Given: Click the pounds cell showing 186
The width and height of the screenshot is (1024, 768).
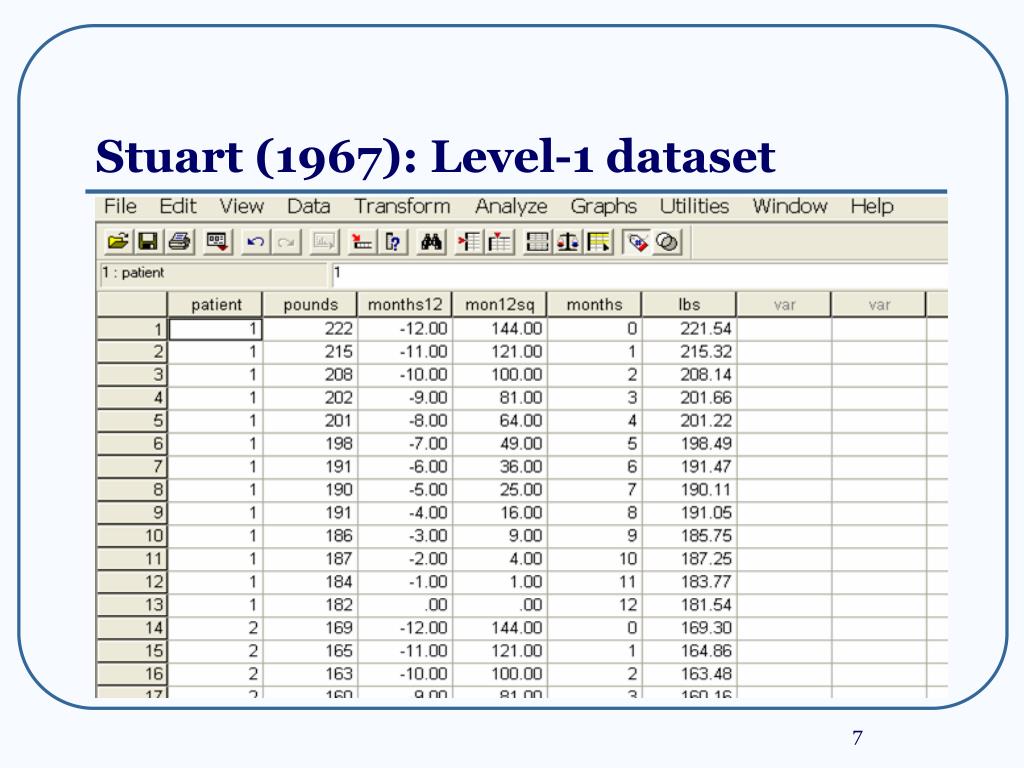Looking at the screenshot, I should (x=310, y=536).
